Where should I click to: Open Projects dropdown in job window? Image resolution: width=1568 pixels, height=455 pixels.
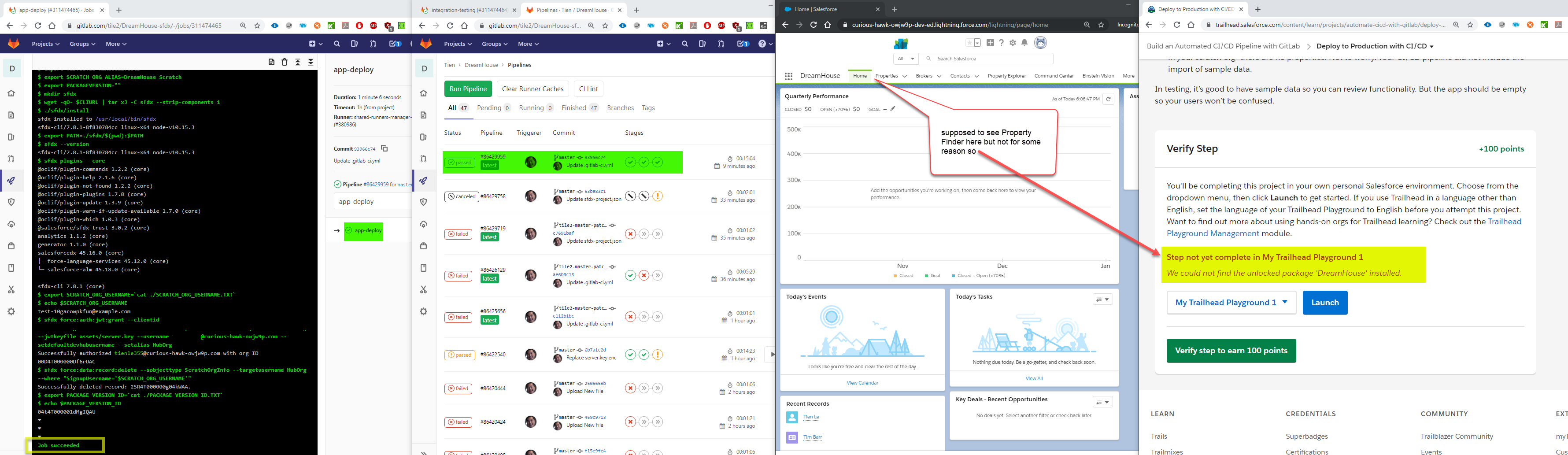(46, 44)
